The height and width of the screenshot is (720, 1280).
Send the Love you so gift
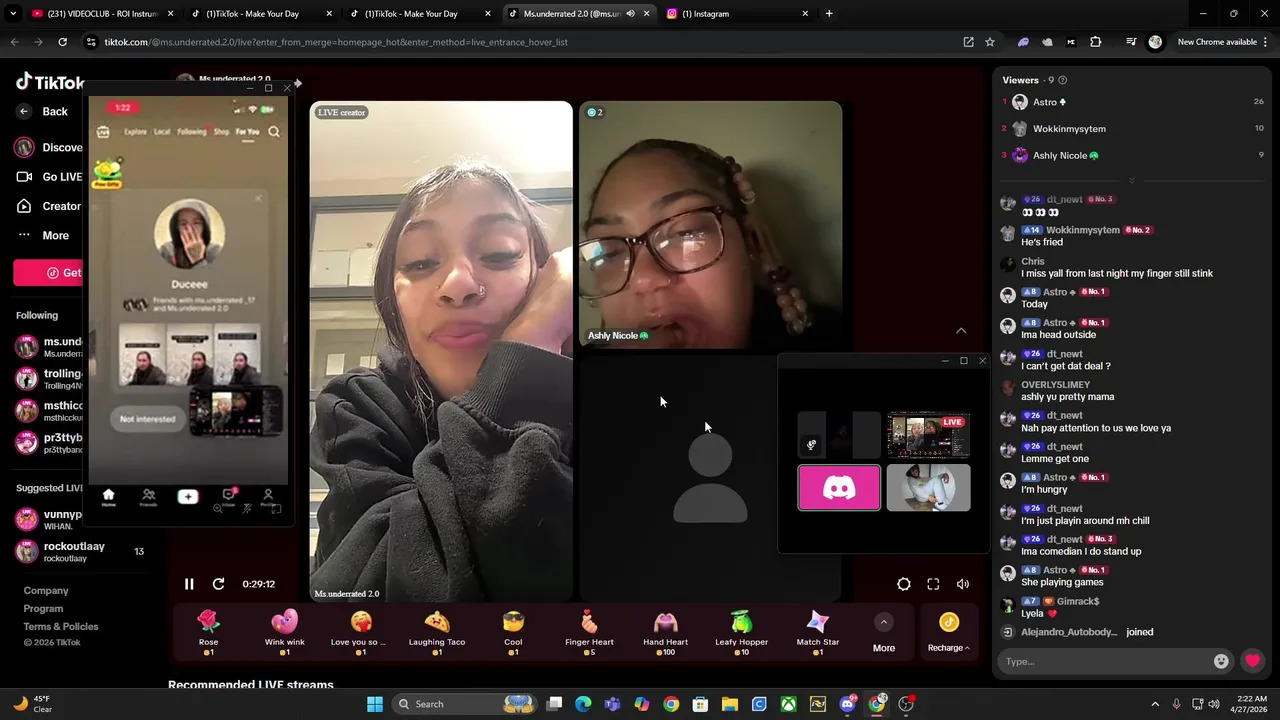(x=360, y=632)
